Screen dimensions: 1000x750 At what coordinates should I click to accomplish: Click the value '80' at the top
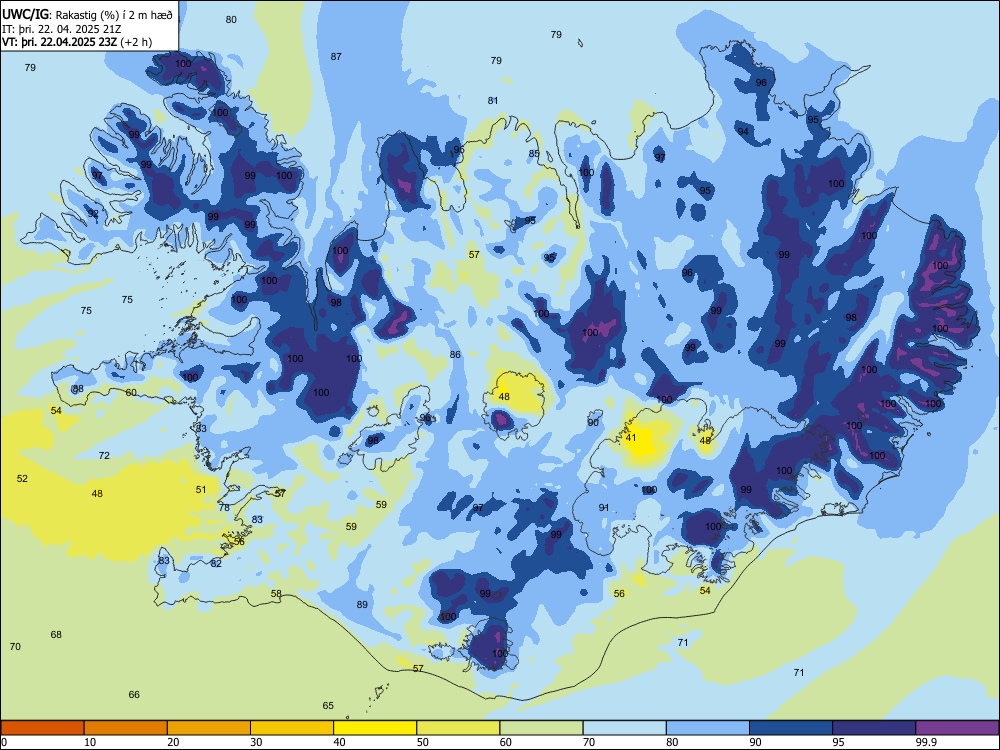tap(231, 20)
